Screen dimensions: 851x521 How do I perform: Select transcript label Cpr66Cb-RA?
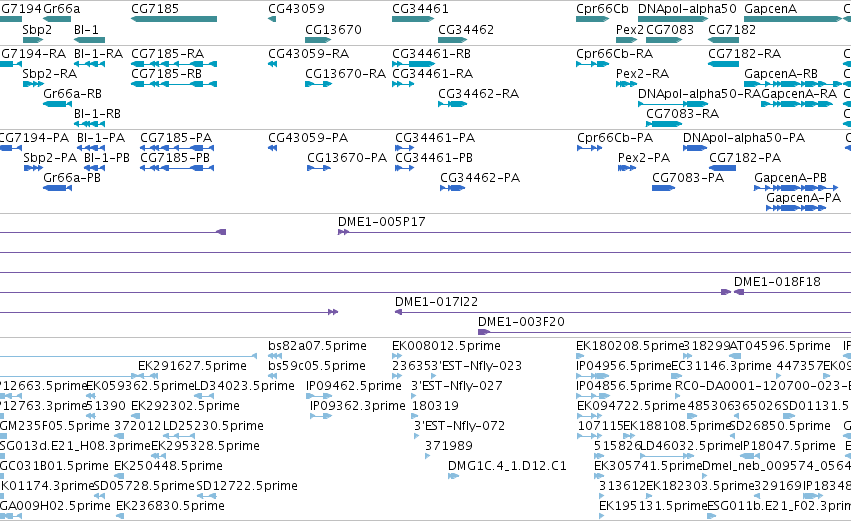(614, 54)
